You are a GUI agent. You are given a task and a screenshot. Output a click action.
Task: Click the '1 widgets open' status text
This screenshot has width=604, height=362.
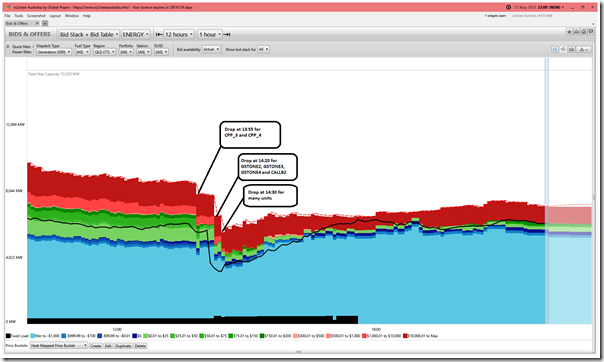(495, 16)
